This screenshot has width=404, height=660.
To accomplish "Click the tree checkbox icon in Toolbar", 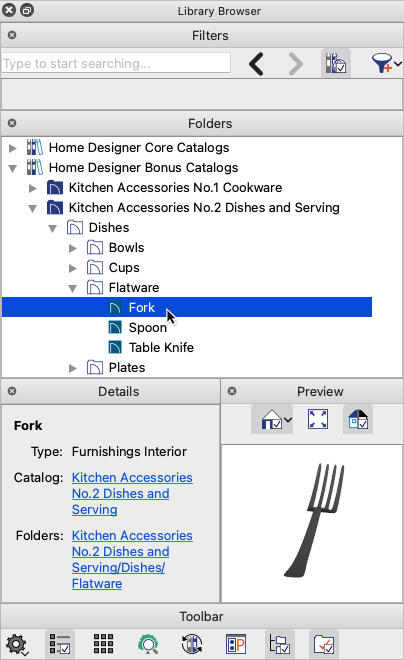I will click(x=279, y=644).
